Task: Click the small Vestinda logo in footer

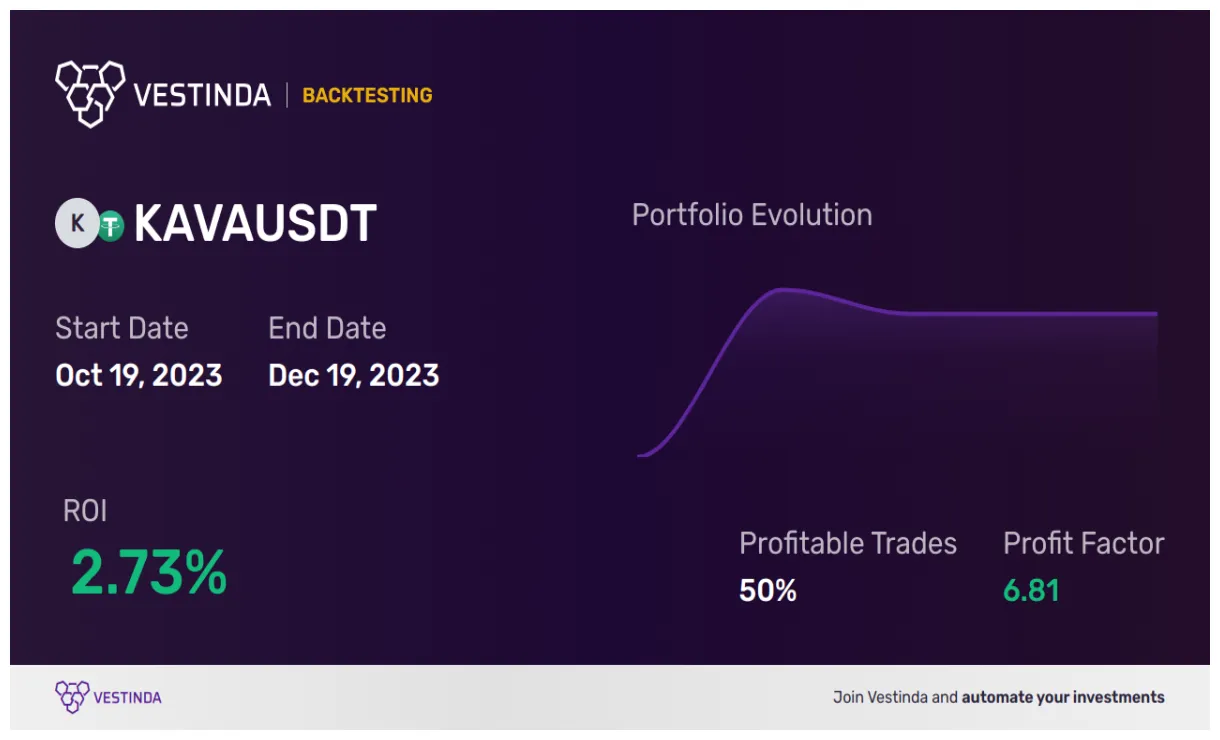Action: point(71,697)
